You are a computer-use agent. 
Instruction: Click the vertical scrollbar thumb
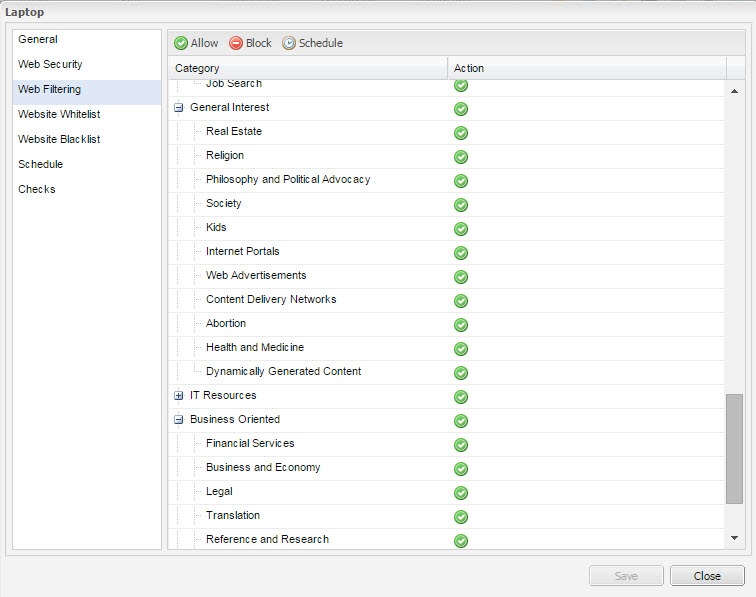coord(734,448)
